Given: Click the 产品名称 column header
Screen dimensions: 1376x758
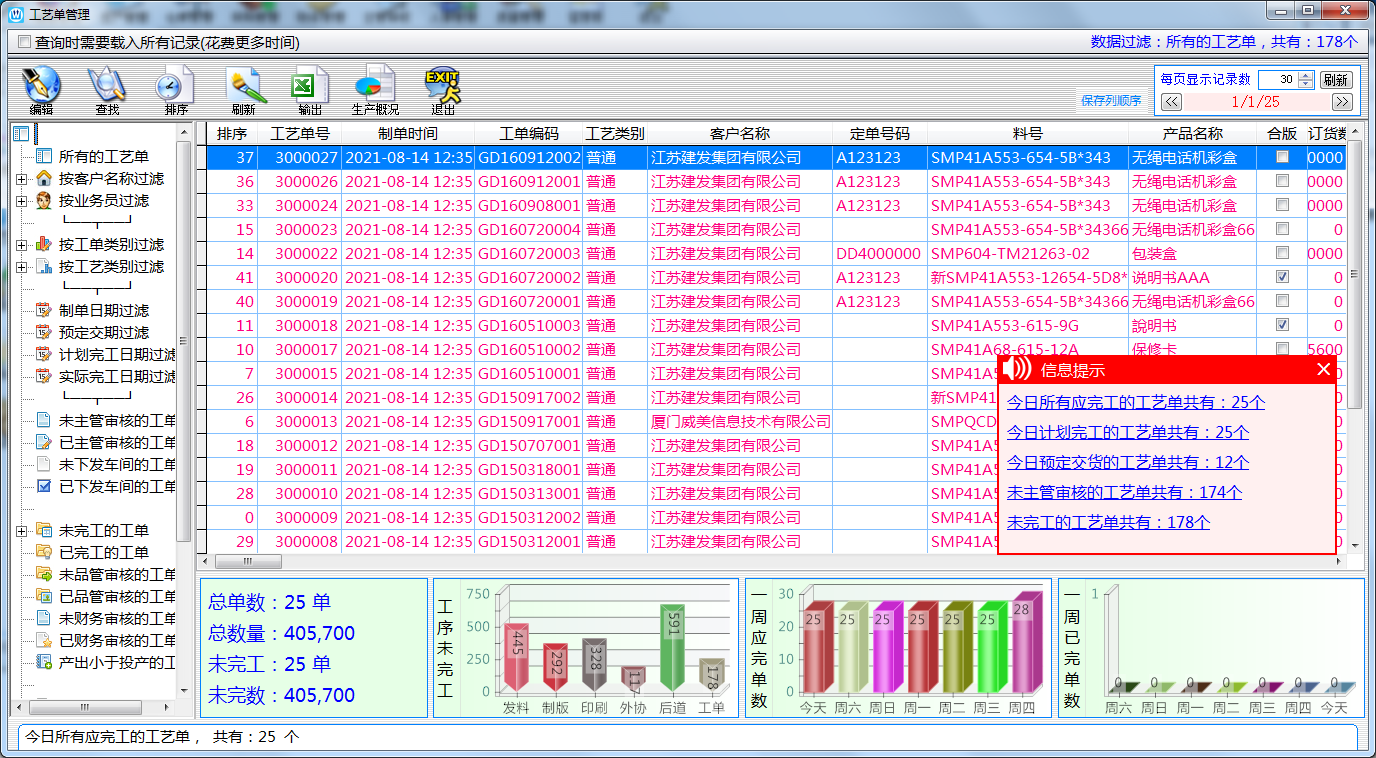Looking at the screenshot, I should (1192, 133).
